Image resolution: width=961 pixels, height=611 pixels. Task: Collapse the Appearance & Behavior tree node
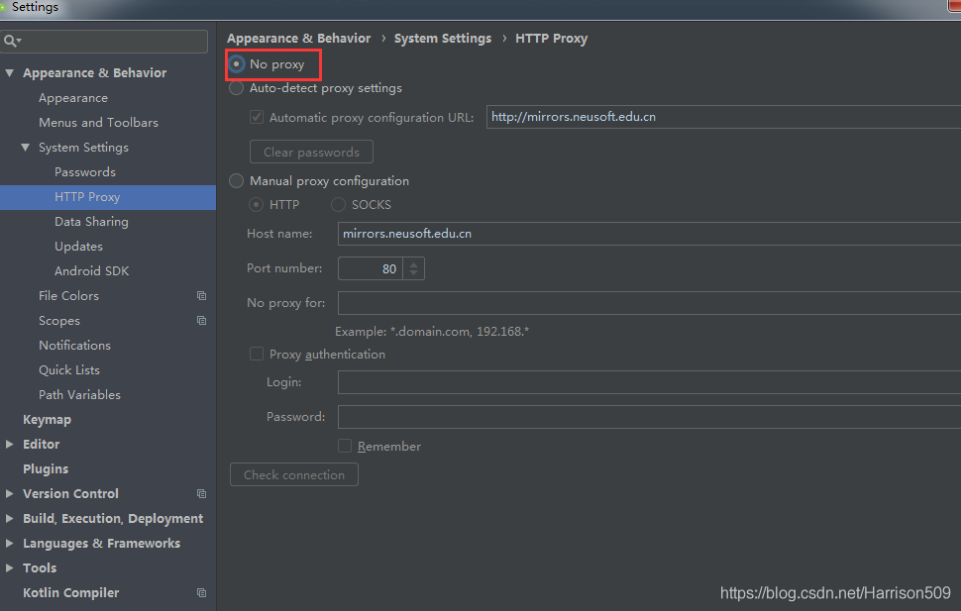point(10,73)
